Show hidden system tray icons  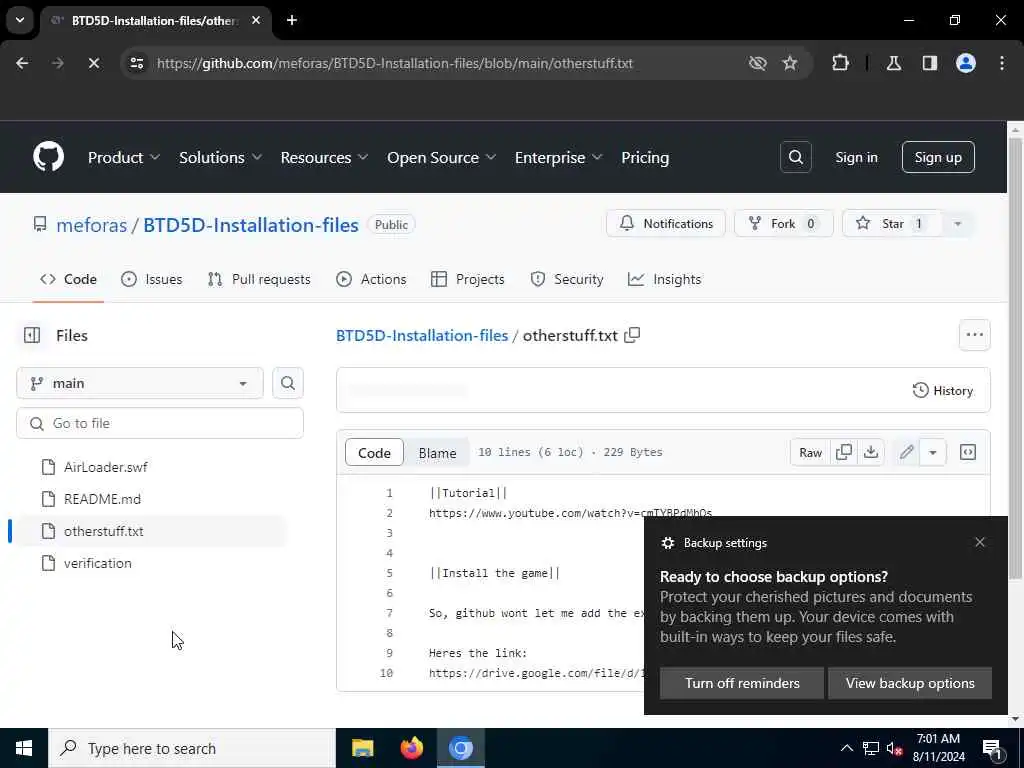tap(846, 748)
